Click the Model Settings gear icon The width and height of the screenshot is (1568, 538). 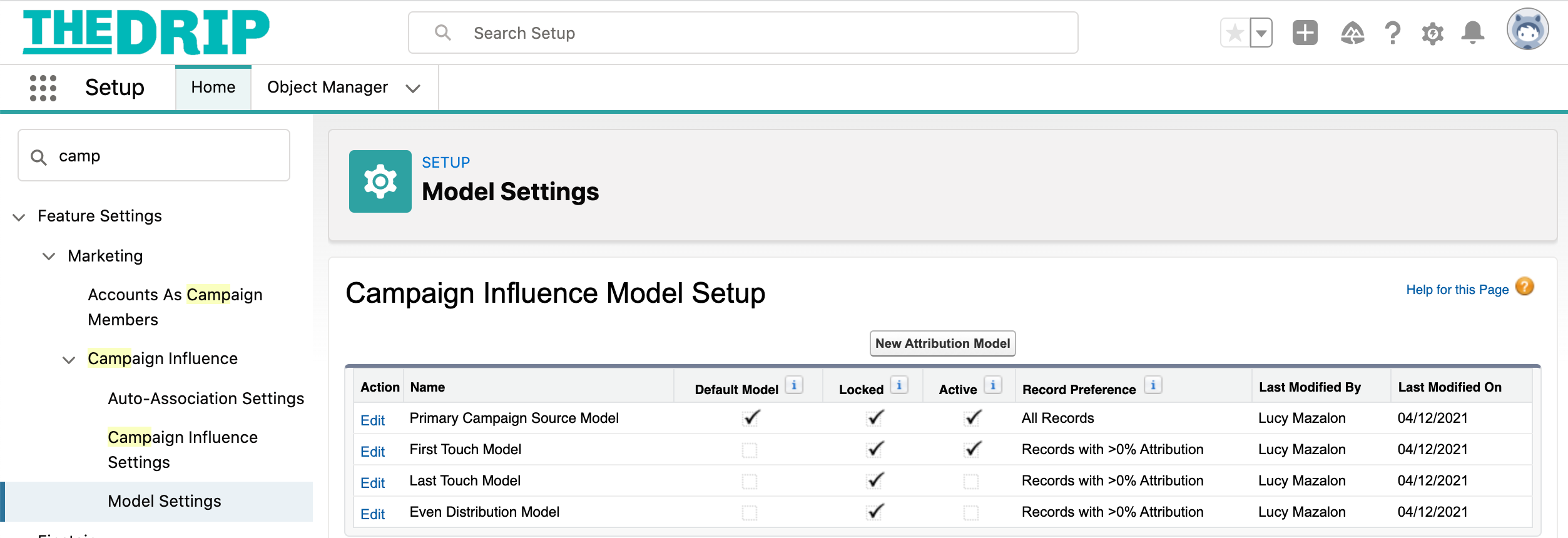380,181
